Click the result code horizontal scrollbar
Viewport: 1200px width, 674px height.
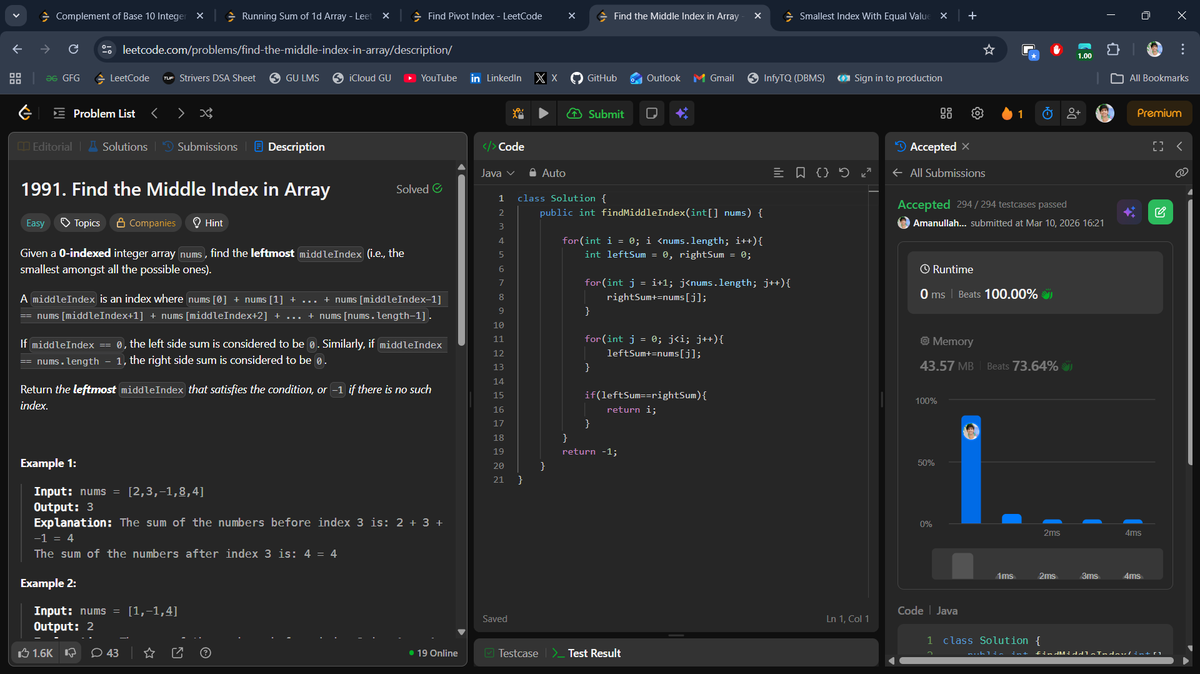coord(1035,660)
